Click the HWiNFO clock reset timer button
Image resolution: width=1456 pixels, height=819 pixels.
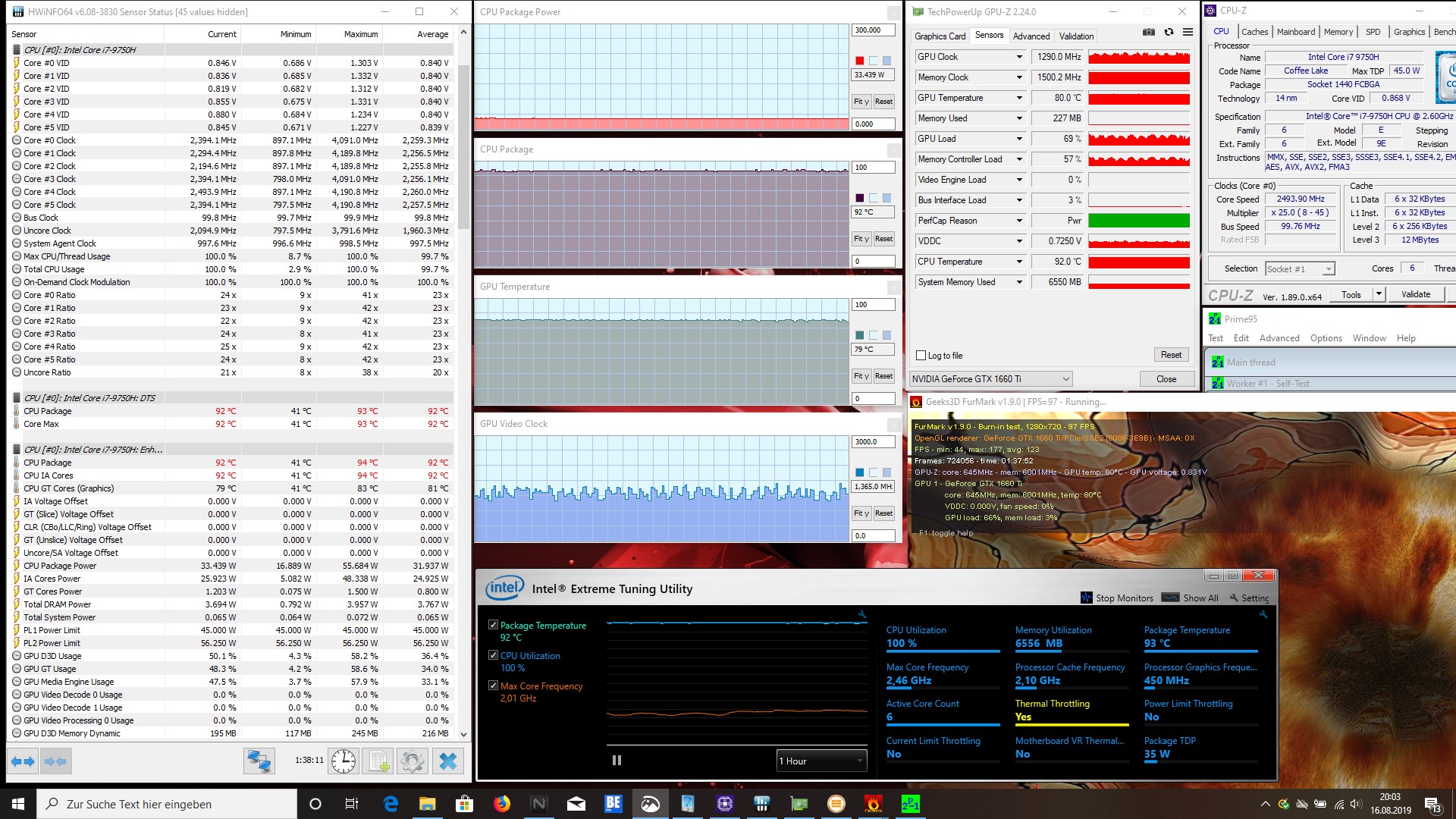click(x=344, y=761)
